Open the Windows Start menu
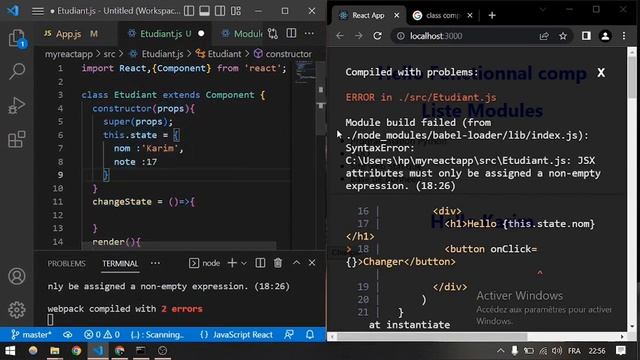Viewport: 640px width, 360px height. (11, 351)
